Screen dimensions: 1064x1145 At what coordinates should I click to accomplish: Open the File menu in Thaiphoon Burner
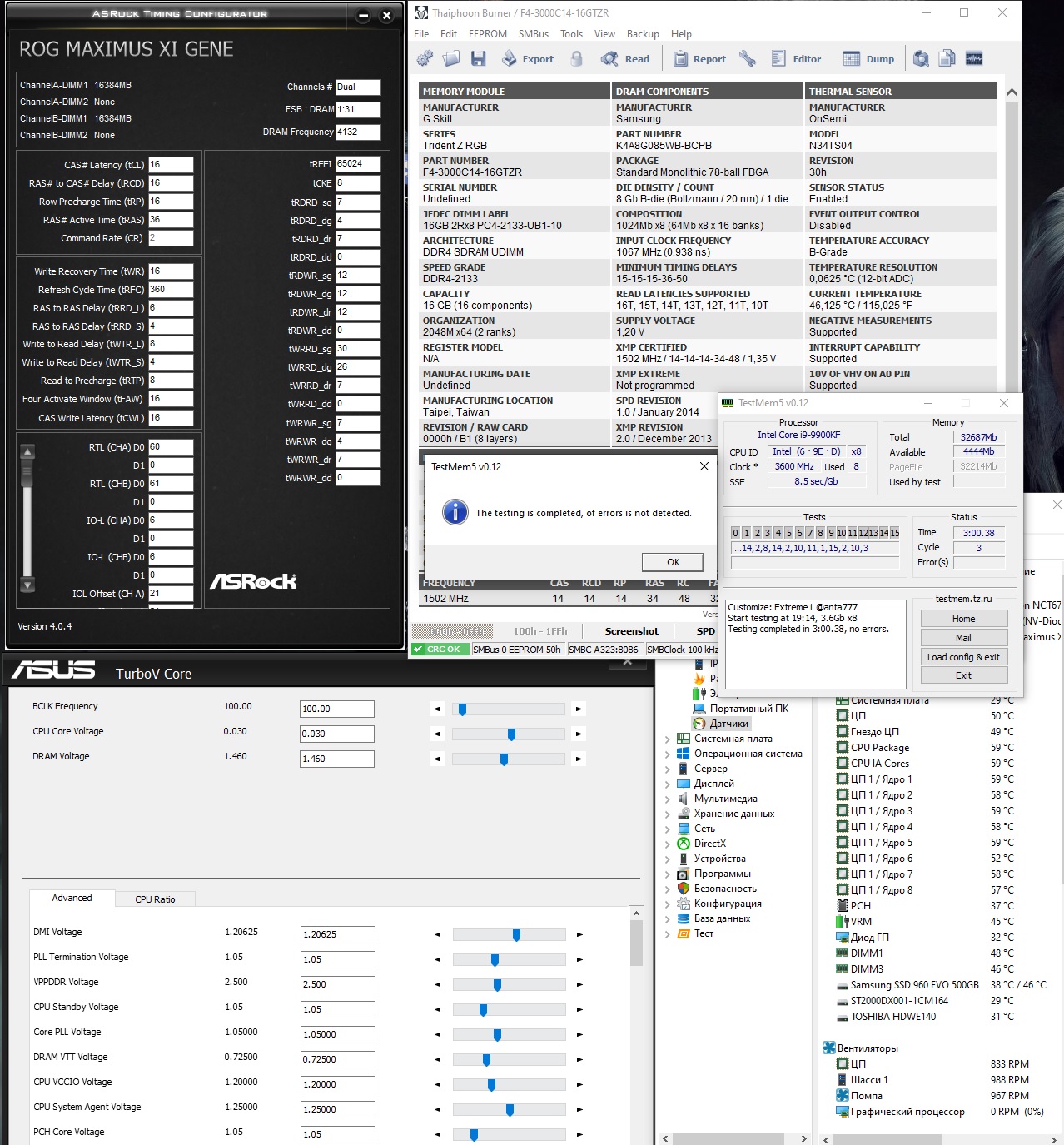point(421,34)
